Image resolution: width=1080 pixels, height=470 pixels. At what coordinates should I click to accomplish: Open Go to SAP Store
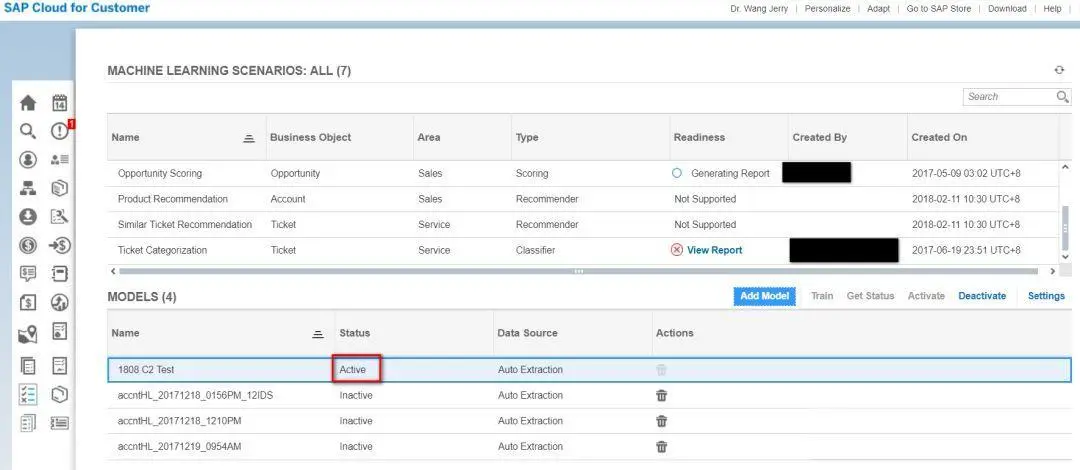pyautogui.click(x=939, y=9)
